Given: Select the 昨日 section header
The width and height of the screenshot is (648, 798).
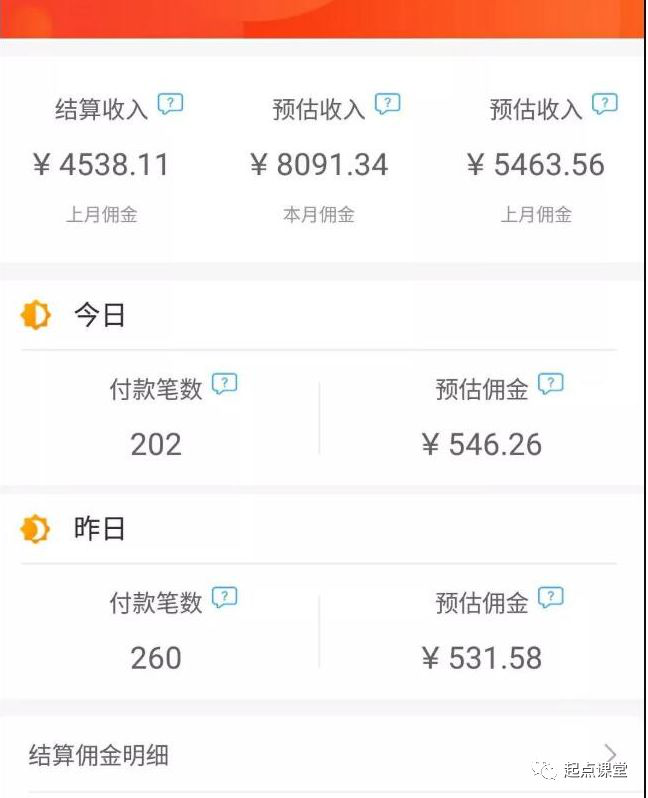Looking at the screenshot, I should click(100, 529).
